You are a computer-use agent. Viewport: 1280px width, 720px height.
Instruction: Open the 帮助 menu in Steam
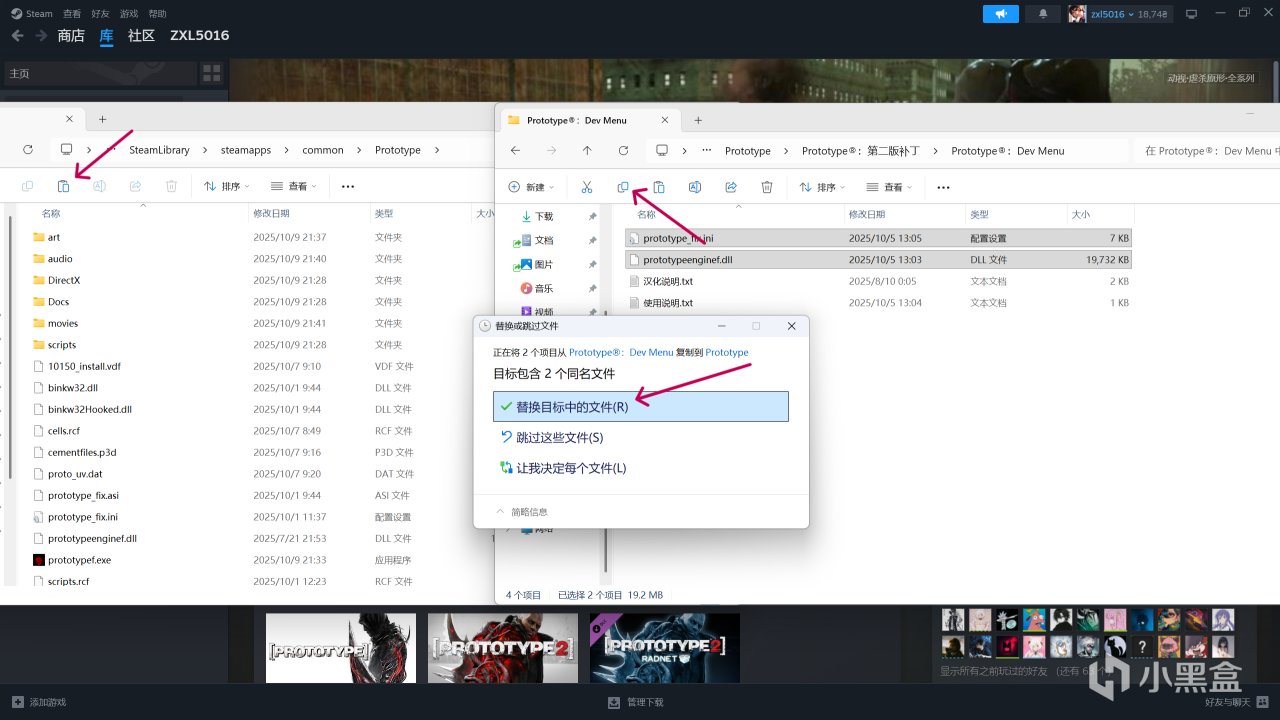click(x=157, y=14)
